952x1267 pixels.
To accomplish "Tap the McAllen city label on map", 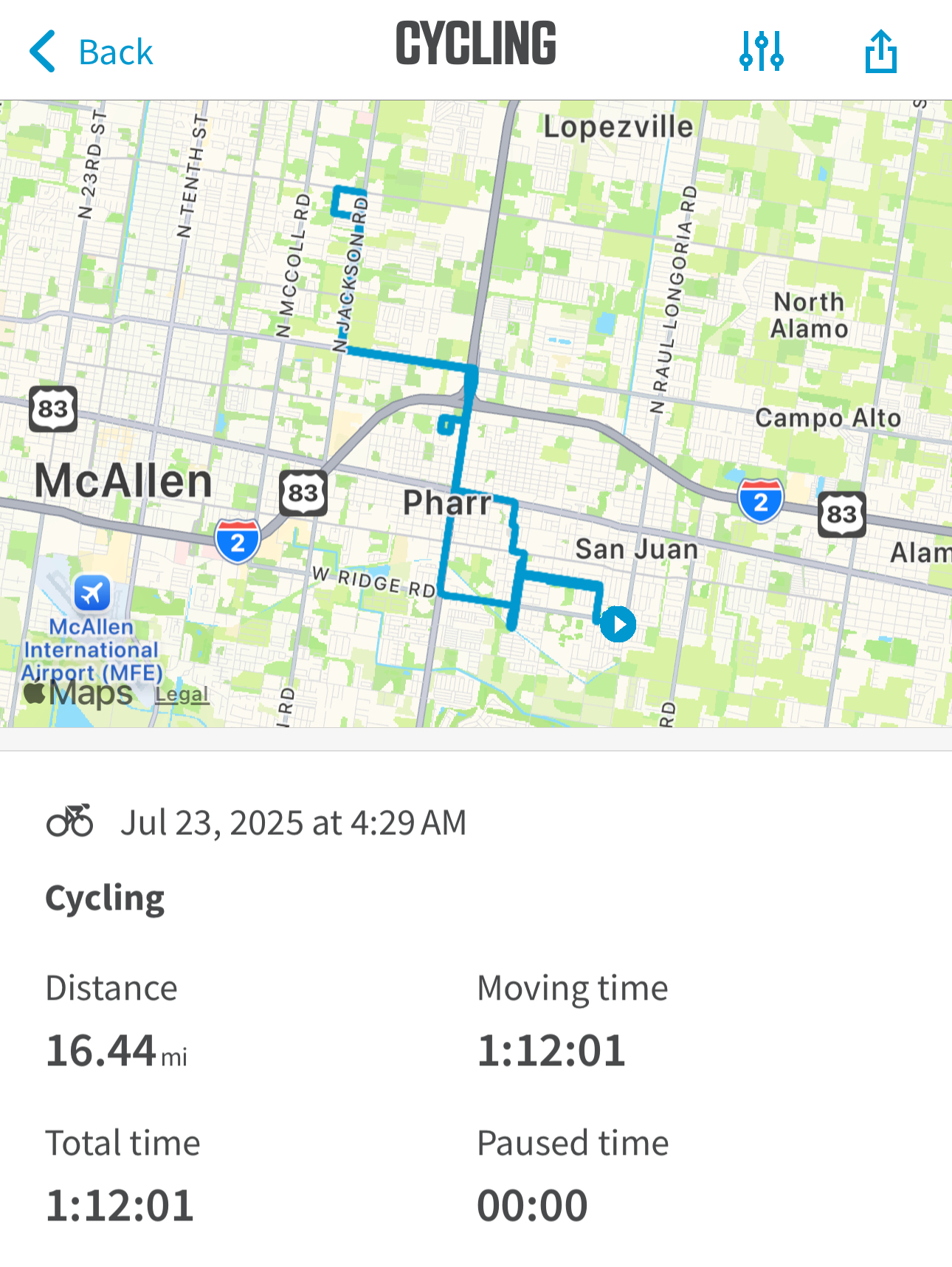I will (x=123, y=481).
